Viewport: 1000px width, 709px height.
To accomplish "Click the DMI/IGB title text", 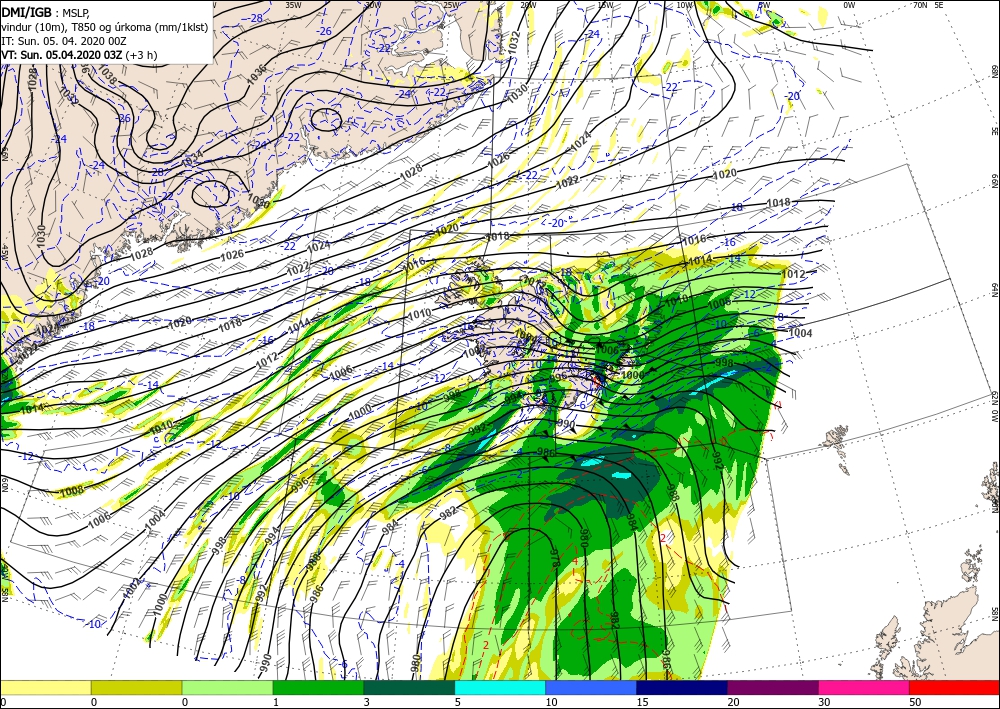I will pos(26,11).
